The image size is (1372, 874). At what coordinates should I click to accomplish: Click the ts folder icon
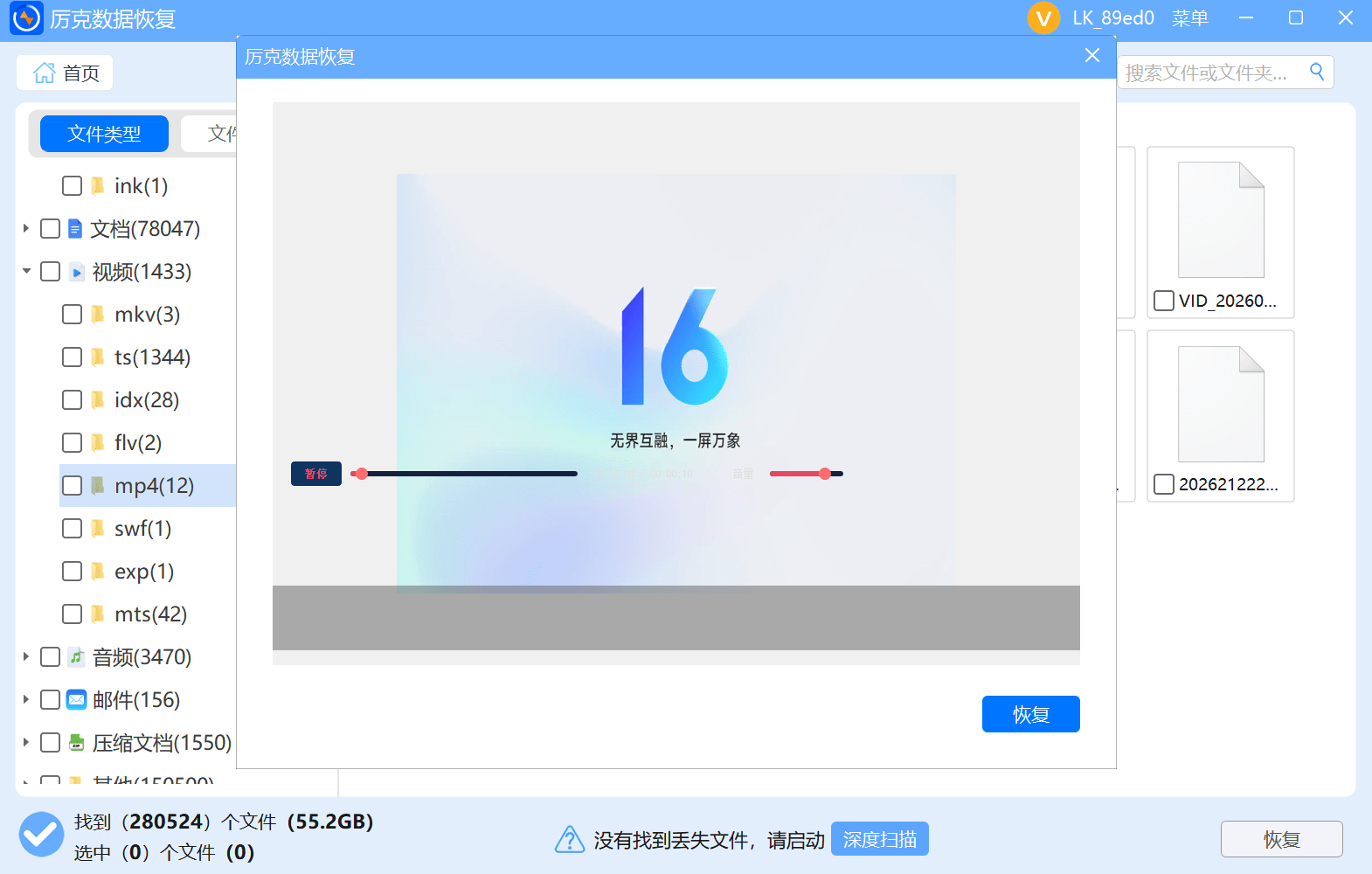98,357
